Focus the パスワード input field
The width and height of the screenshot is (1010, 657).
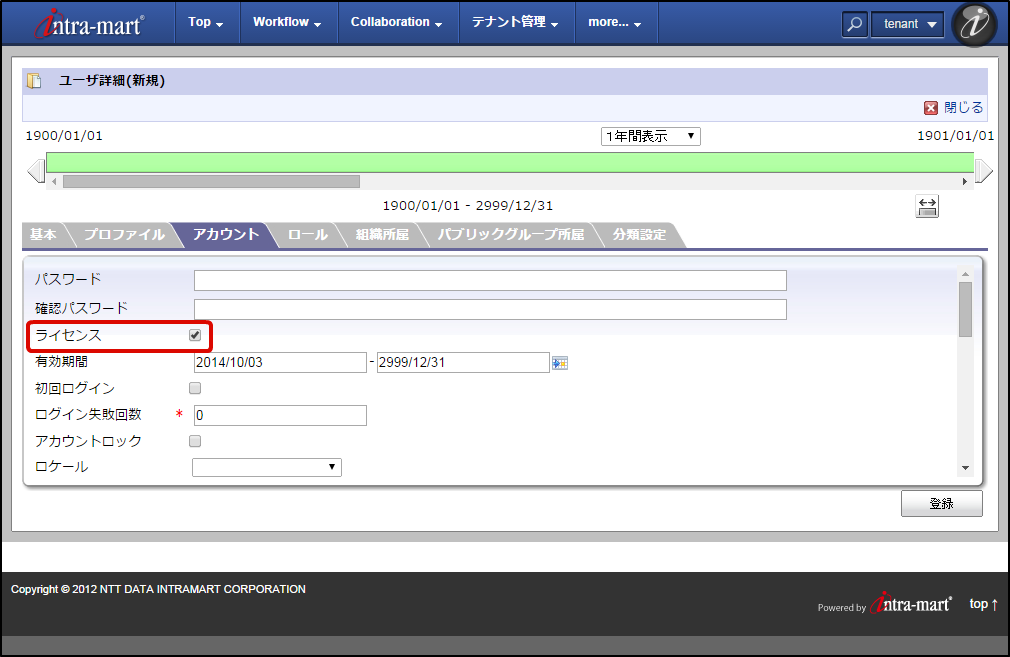coord(490,281)
